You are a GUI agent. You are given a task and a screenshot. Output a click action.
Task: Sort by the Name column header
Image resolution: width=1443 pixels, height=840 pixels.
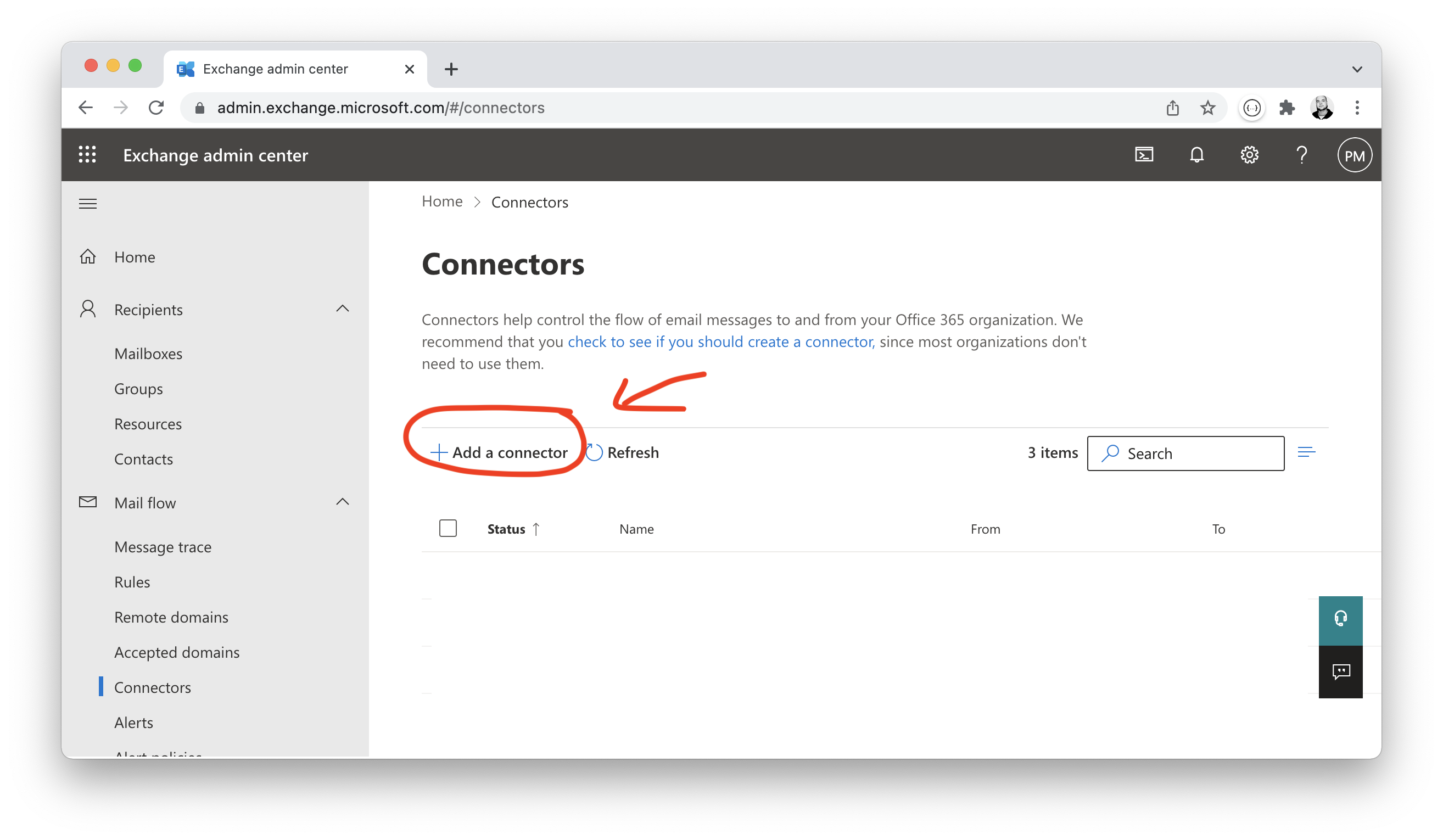pyautogui.click(x=636, y=529)
